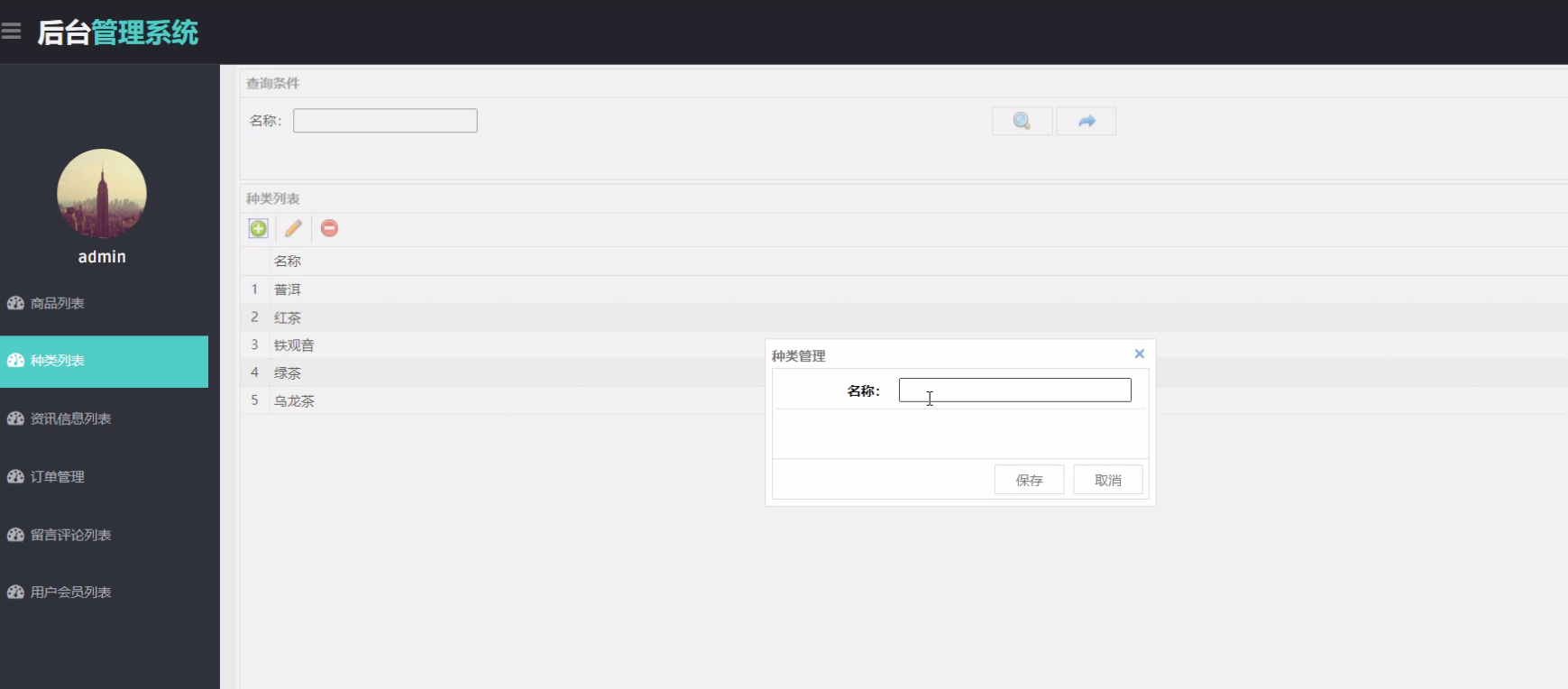Click the 保存 button in dialog
This screenshot has height=689, width=1568.
point(1029,480)
